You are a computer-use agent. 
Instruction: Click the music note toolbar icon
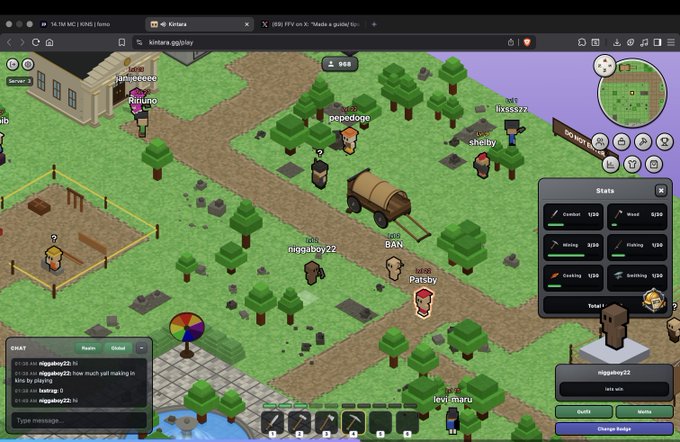point(644,42)
